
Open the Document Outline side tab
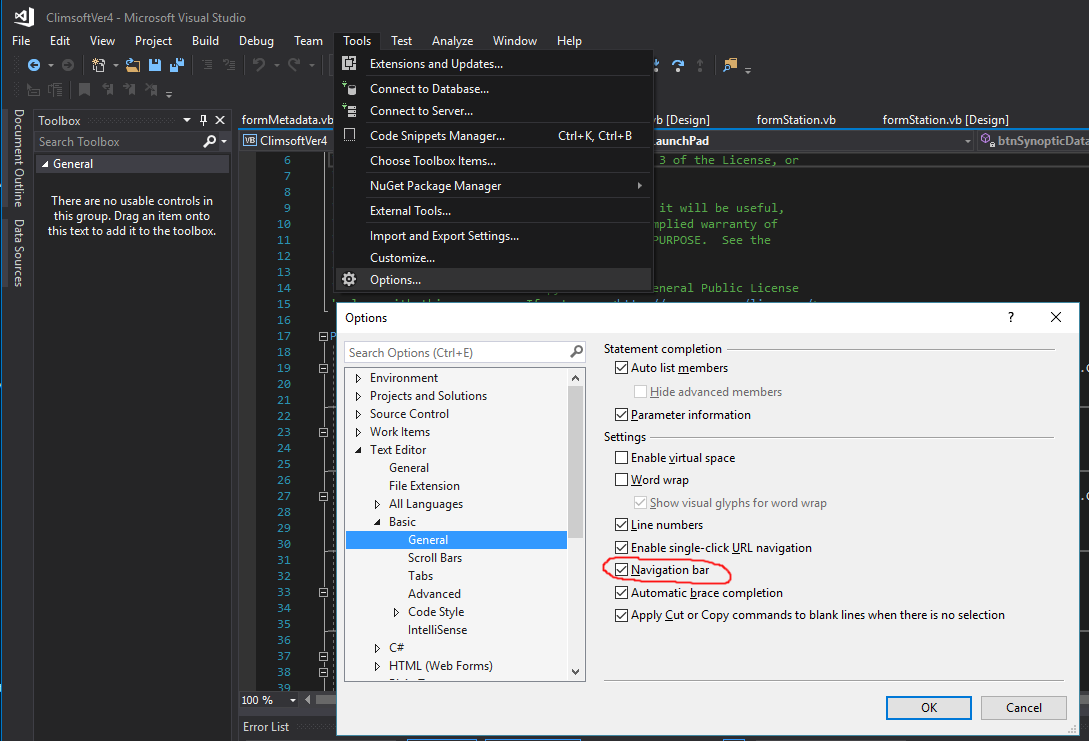tap(19, 158)
